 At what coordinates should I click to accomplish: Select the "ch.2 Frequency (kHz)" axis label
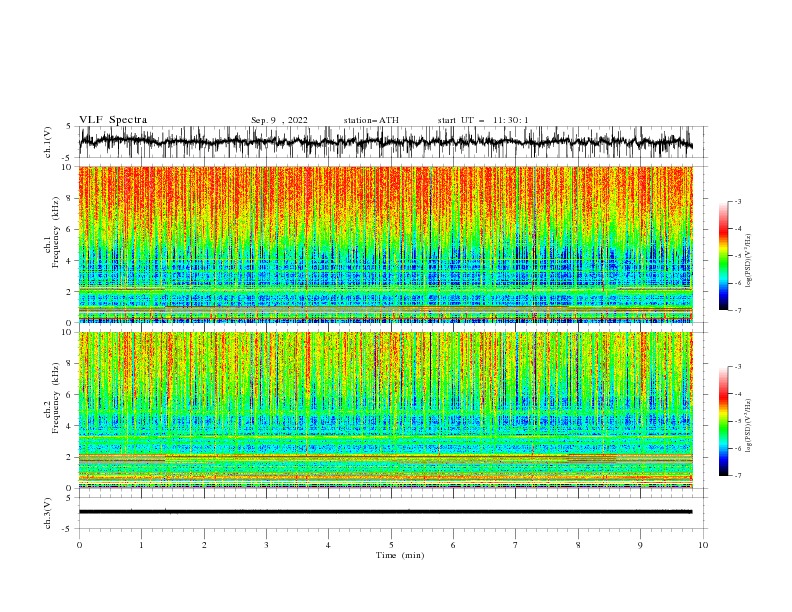pos(51,398)
